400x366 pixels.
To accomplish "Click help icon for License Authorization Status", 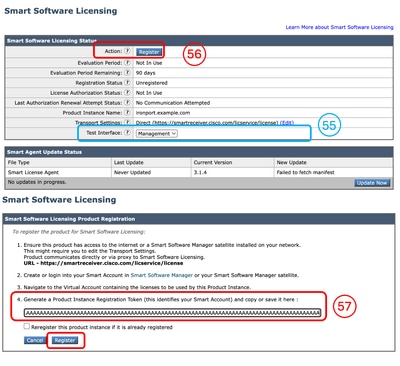I will tap(127, 92).
